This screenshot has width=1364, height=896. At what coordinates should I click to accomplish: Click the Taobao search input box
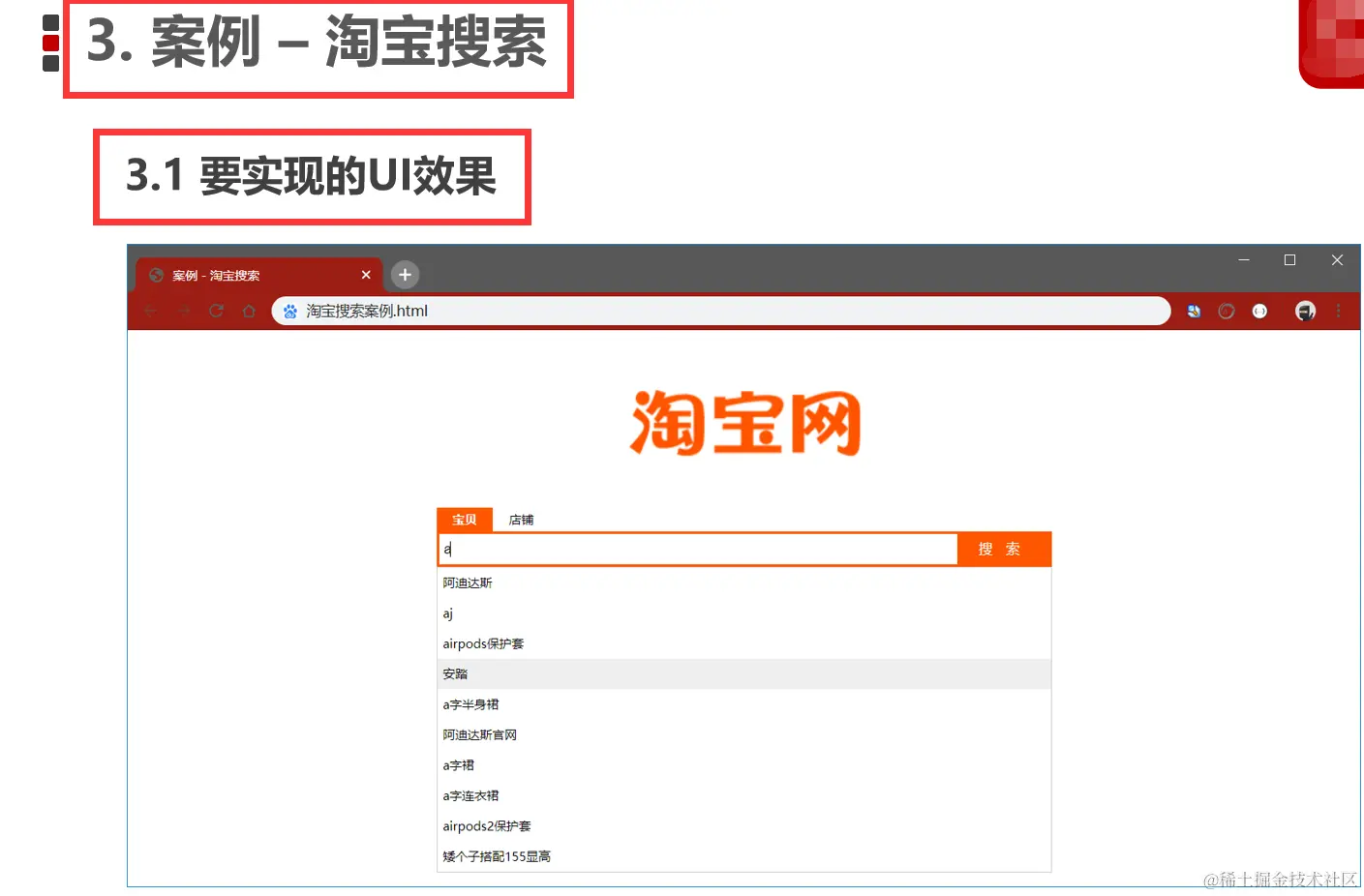pos(698,549)
